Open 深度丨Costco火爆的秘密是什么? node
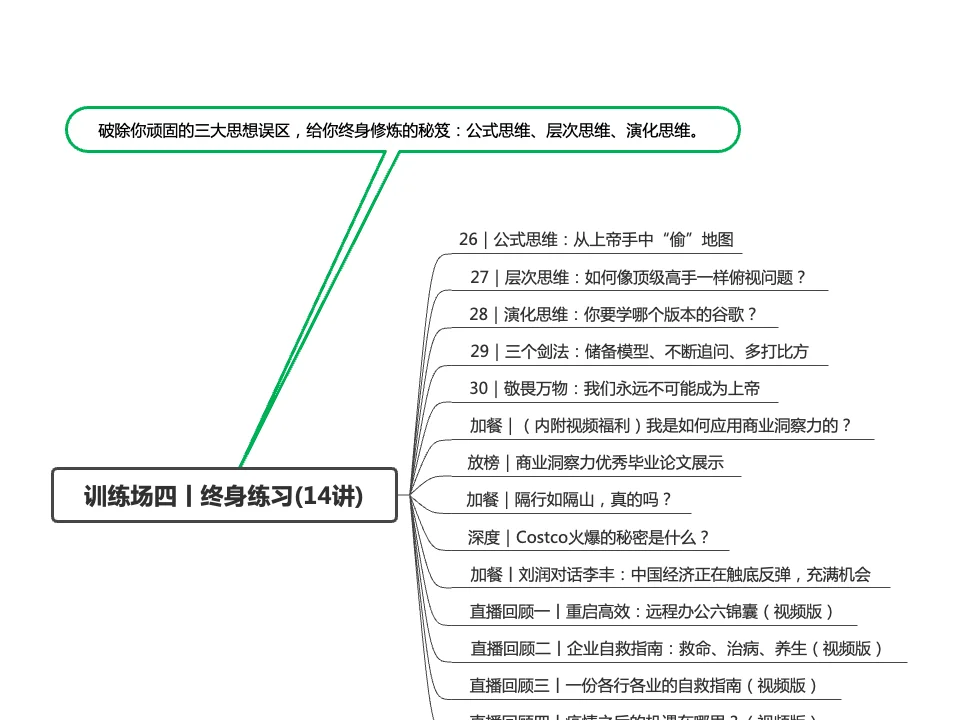 tap(602, 536)
